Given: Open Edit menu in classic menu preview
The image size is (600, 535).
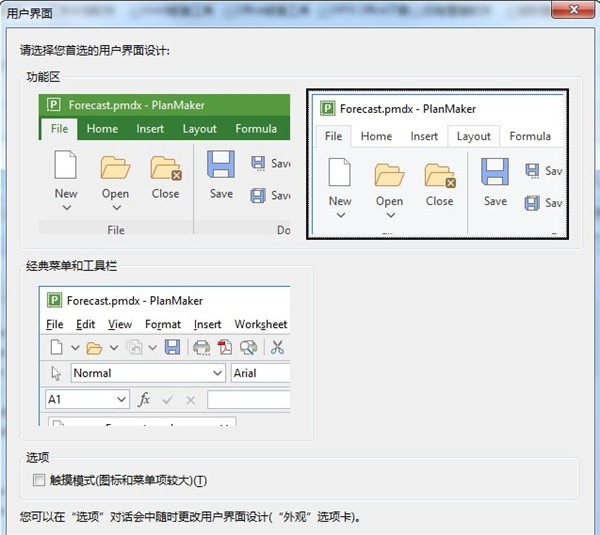Looking at the screenshot, I should pyautogui.click(x=85, y=325).
